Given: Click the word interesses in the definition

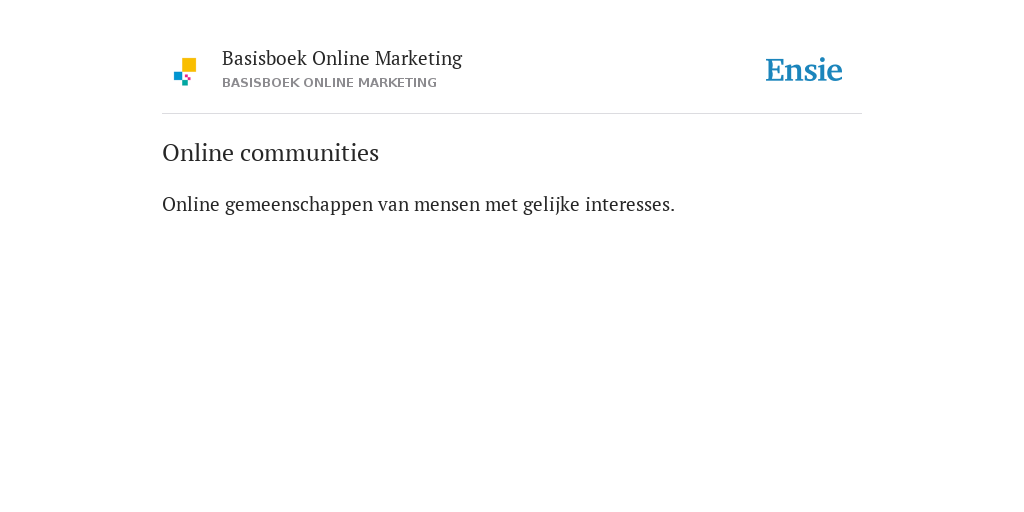Looking at the screenshot, I should pos(630,204).
